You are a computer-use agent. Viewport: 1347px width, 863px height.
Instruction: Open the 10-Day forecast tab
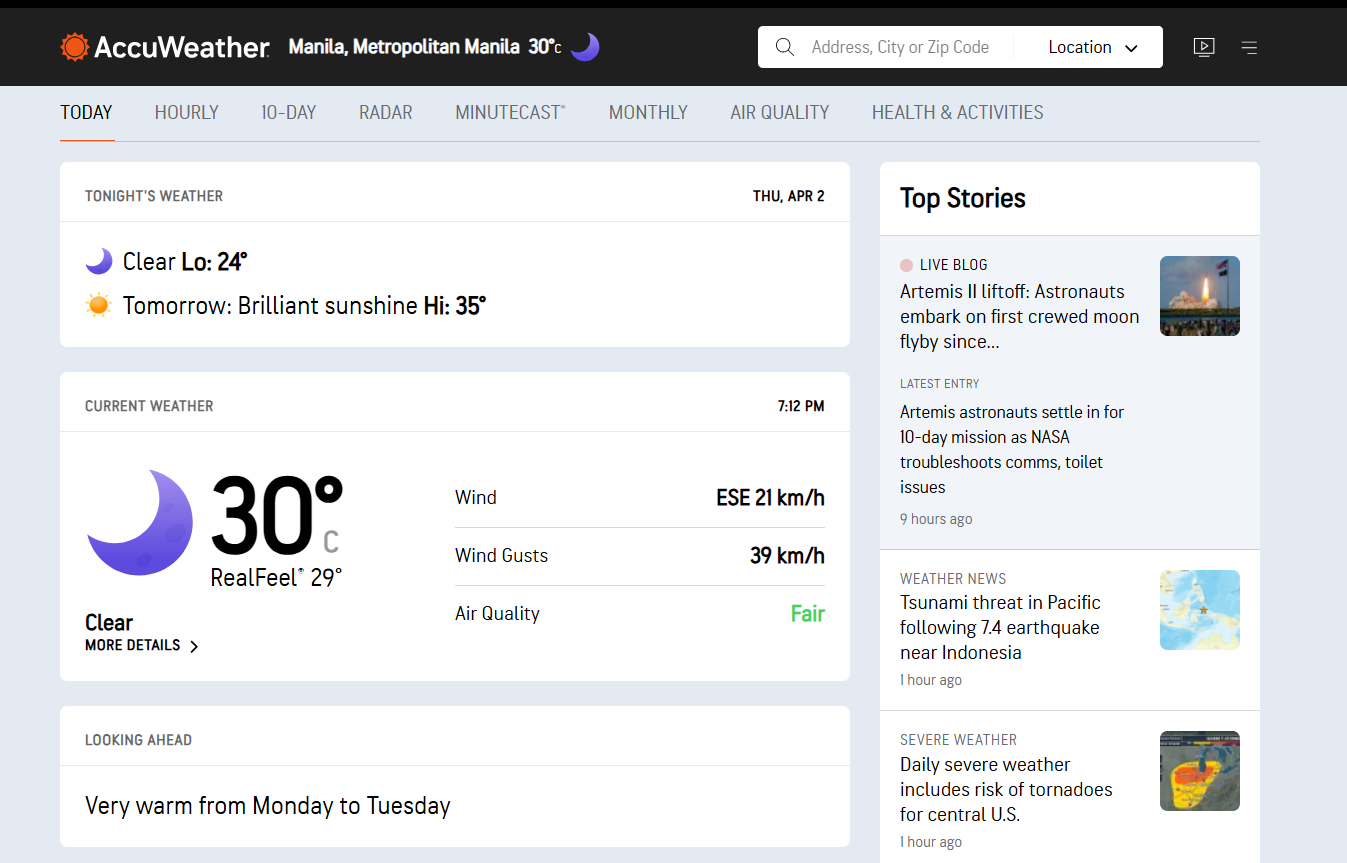click(289, 112)
